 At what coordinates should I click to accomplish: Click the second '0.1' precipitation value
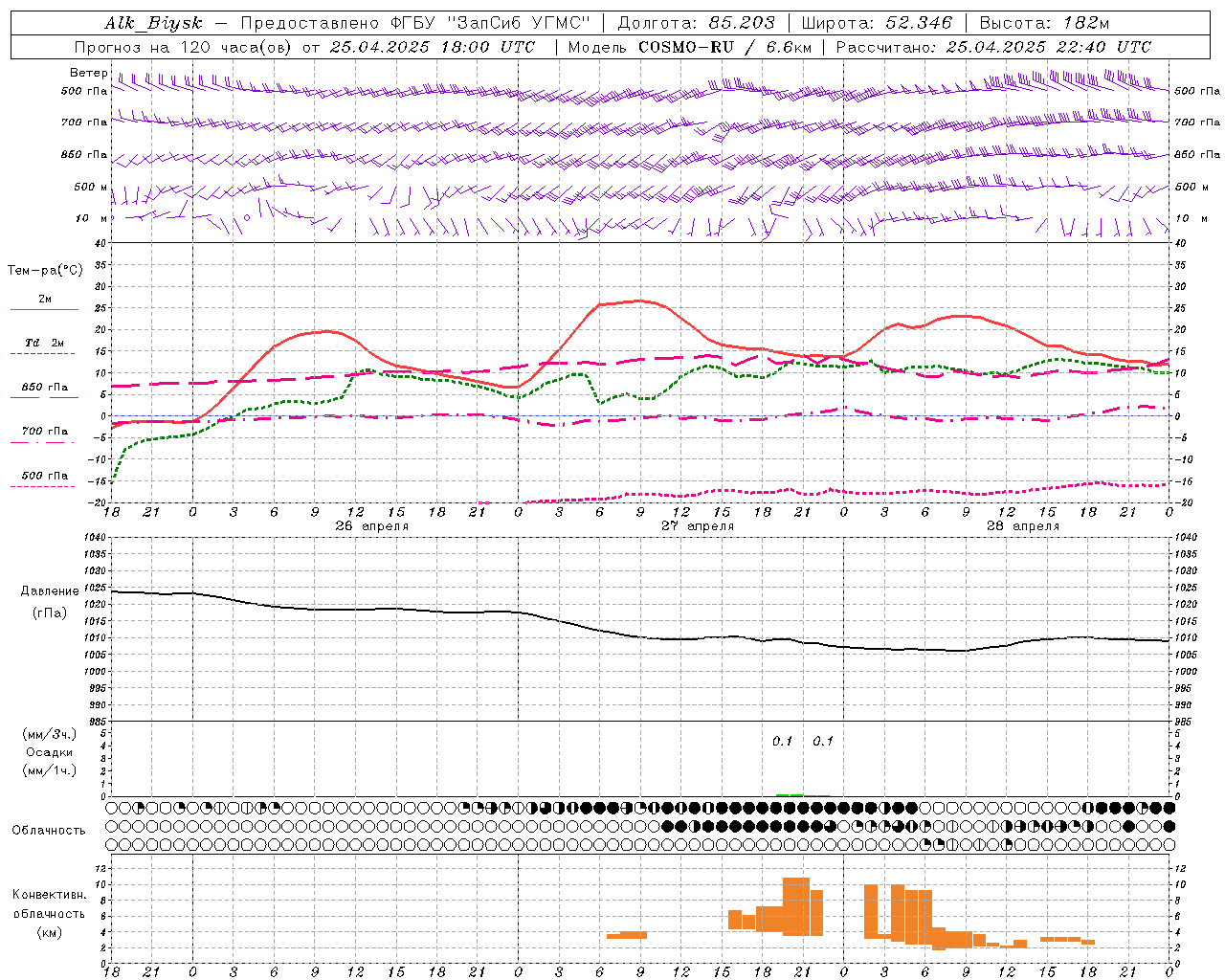[823, 742]
